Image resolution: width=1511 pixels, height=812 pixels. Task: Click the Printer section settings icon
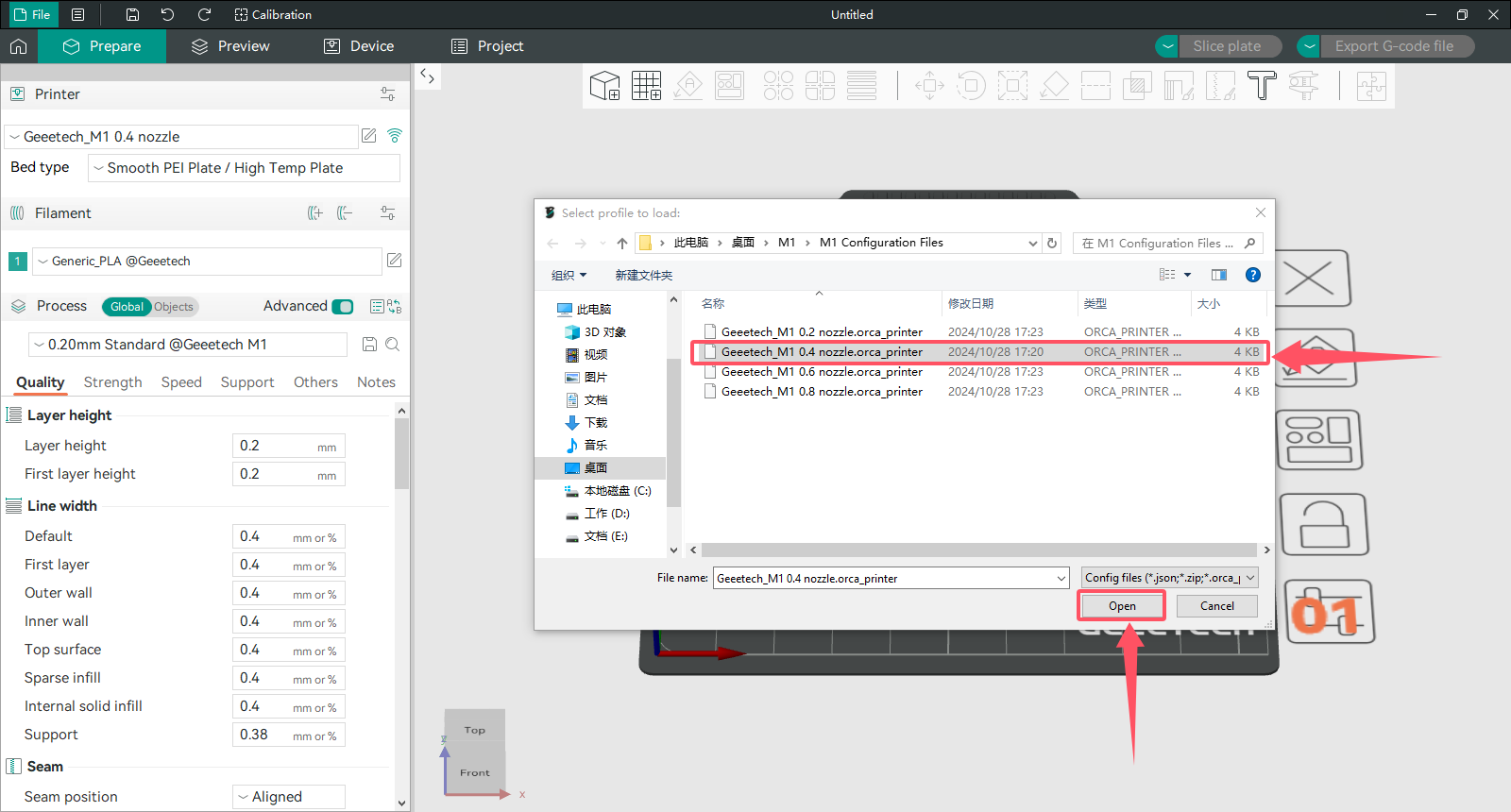[388, 94]
